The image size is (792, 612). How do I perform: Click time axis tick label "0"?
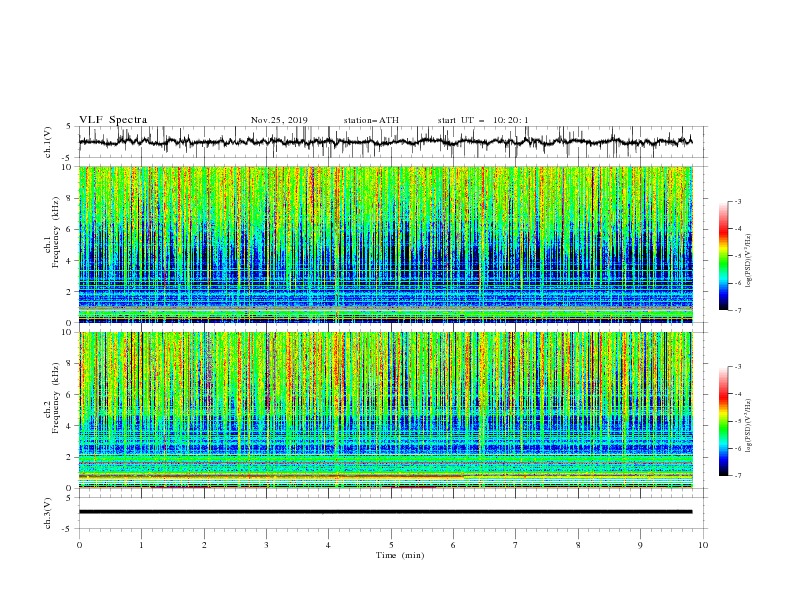[x=79, y=545]
